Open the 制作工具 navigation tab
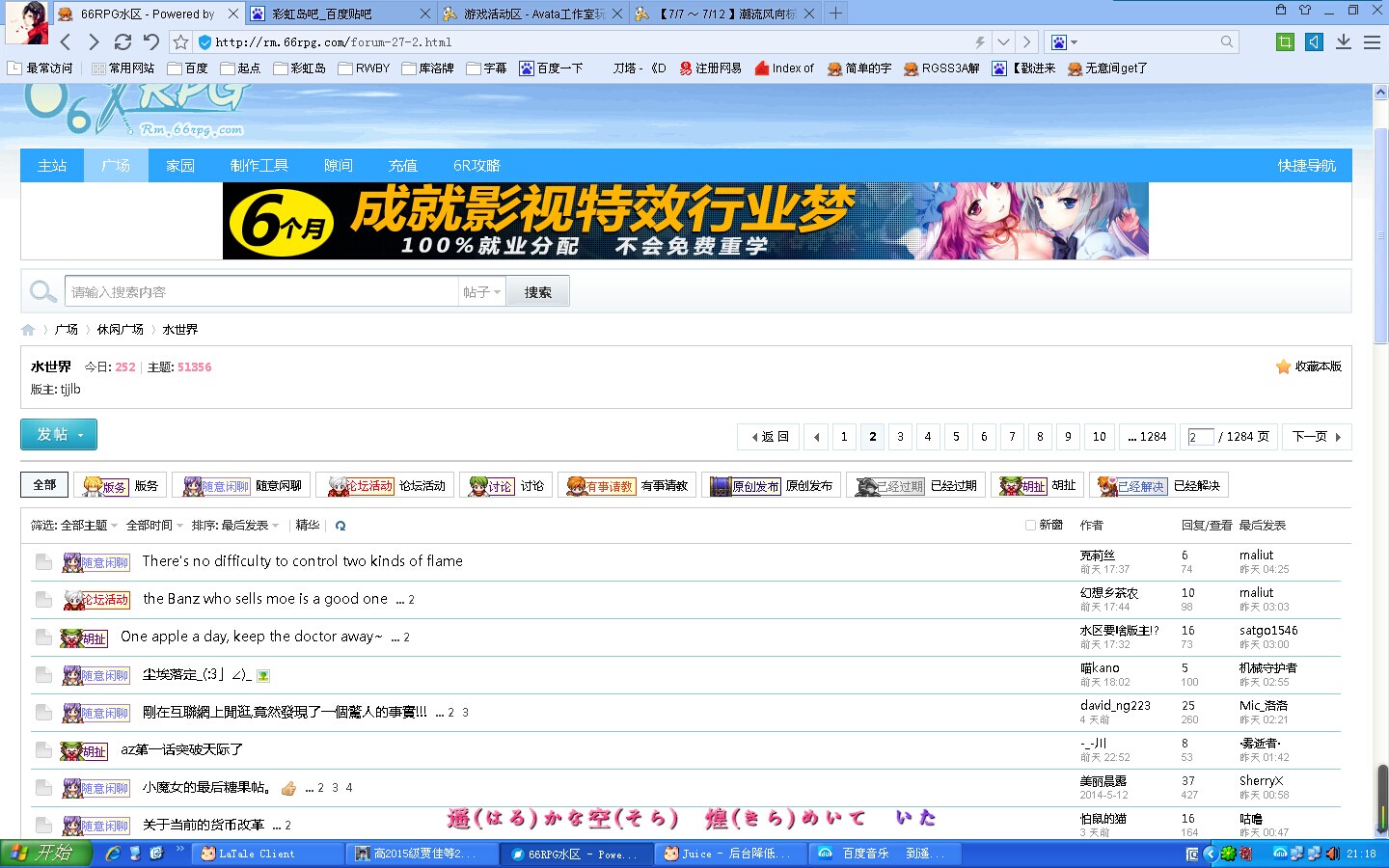Viewport: 1389px width, 868px height. (x=259, y=165)
